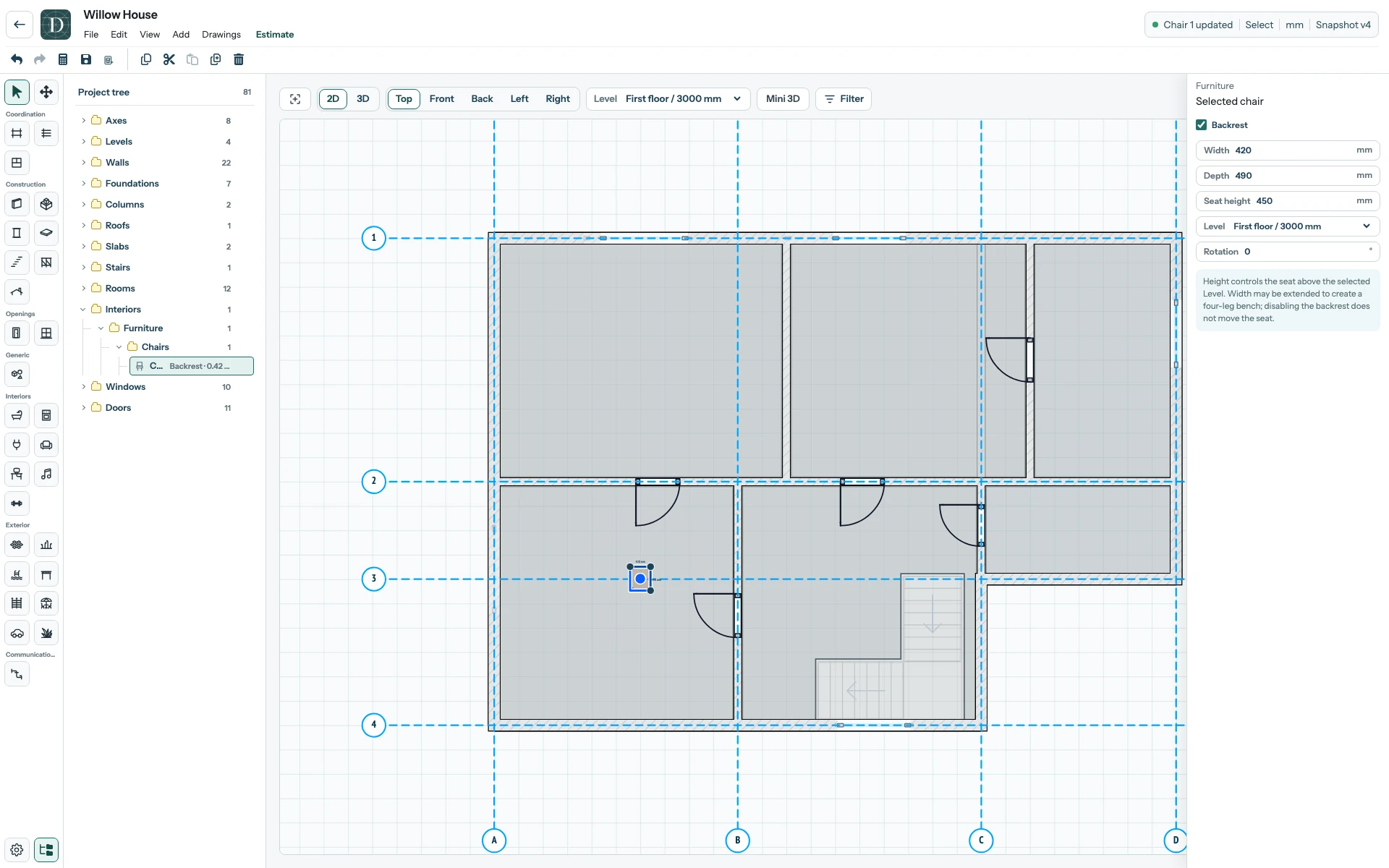Choose the window opening tool

click(46, 333)
